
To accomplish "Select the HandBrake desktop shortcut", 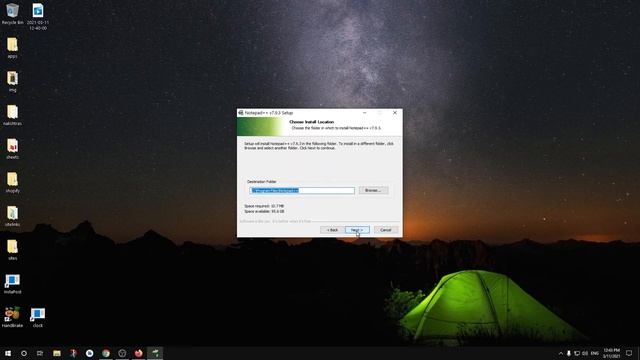I will (12, 317).
